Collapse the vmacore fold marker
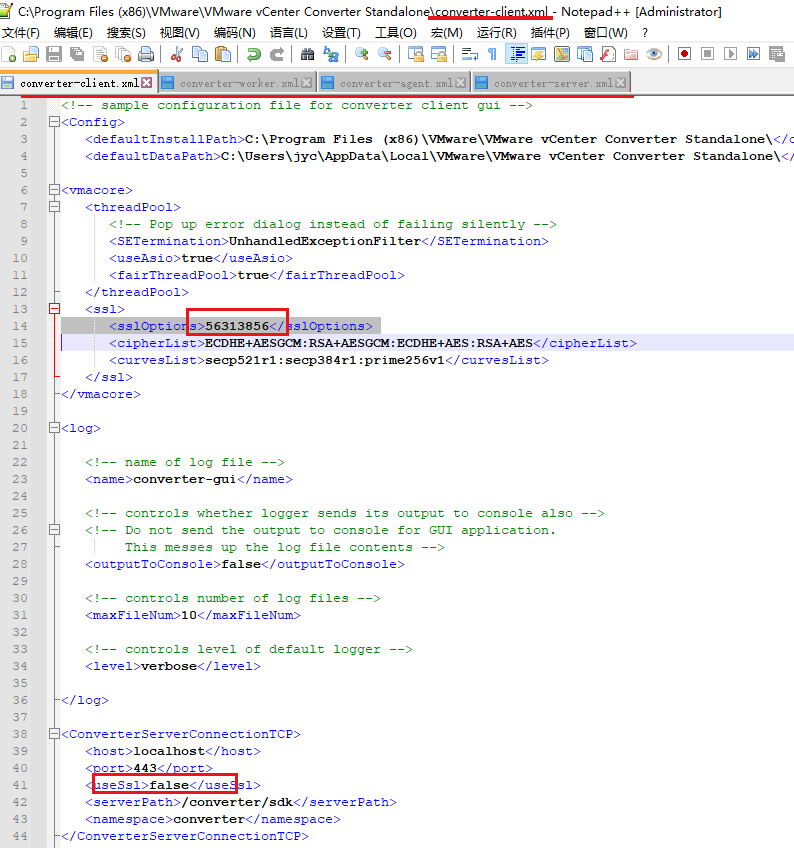This screenshot has height=848, width=794. coord(54,190)
